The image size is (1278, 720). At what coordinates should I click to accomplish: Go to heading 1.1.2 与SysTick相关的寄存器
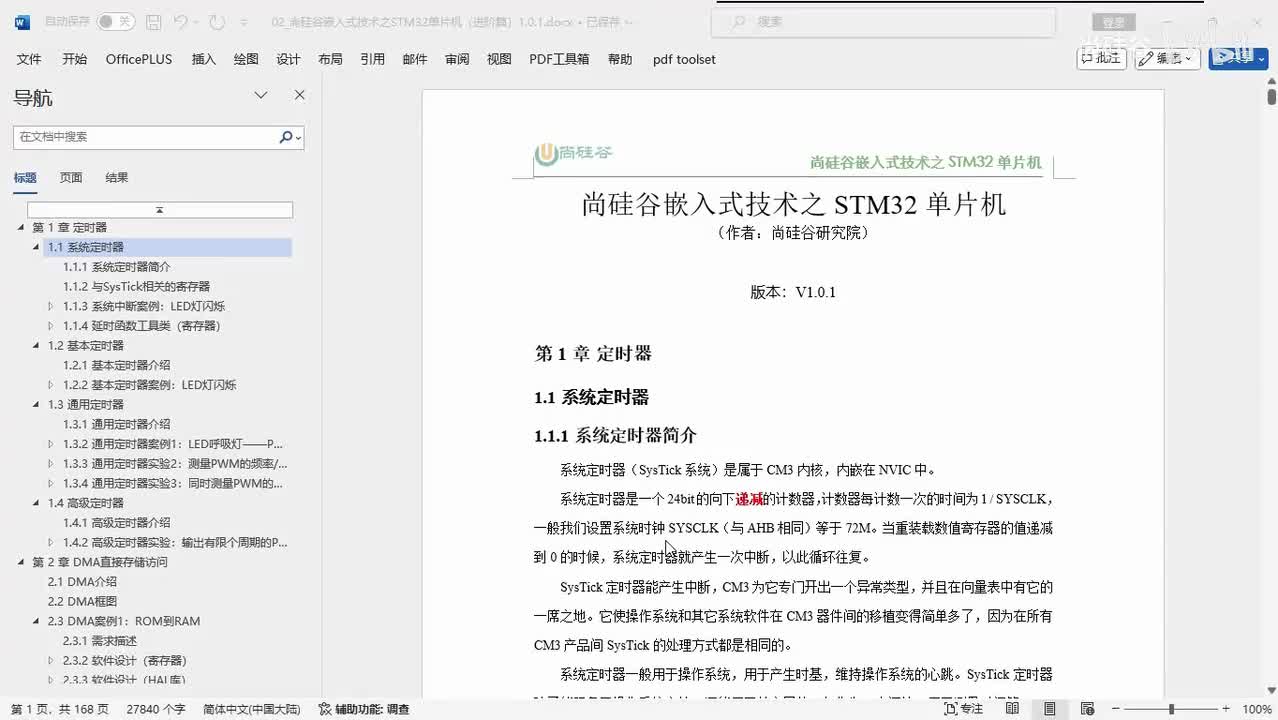coord(136,286)
